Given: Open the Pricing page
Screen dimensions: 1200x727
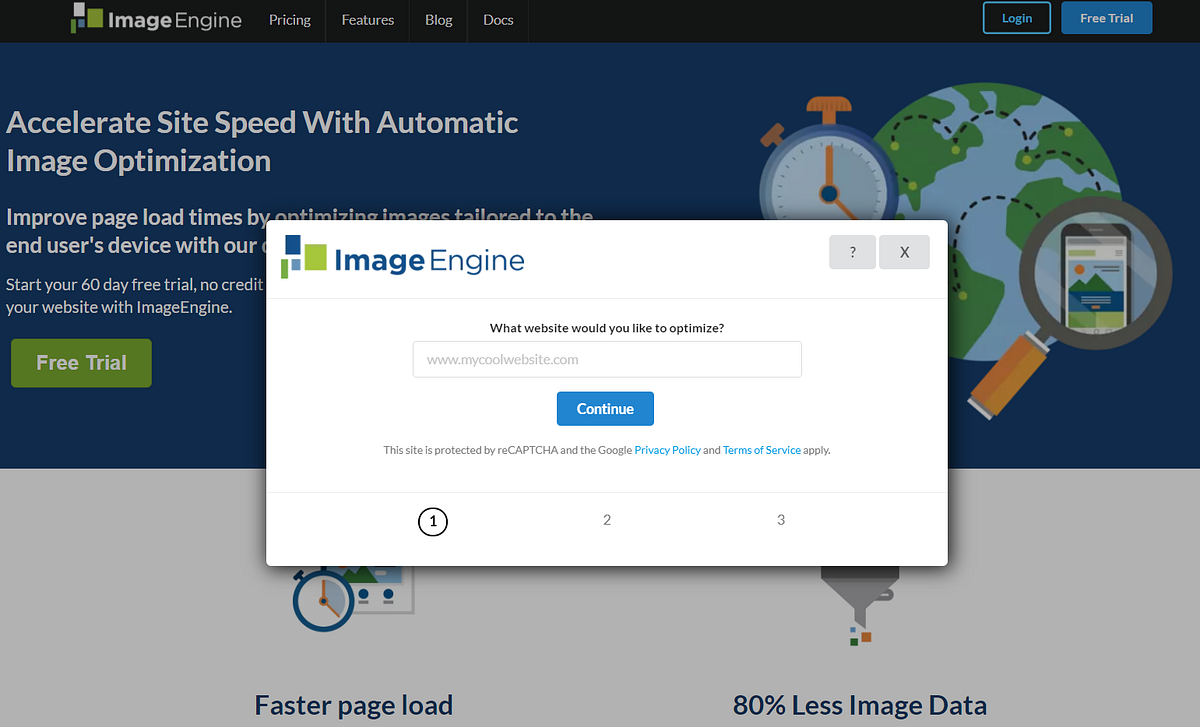Looking at the screenshot, I should (289, 19).
